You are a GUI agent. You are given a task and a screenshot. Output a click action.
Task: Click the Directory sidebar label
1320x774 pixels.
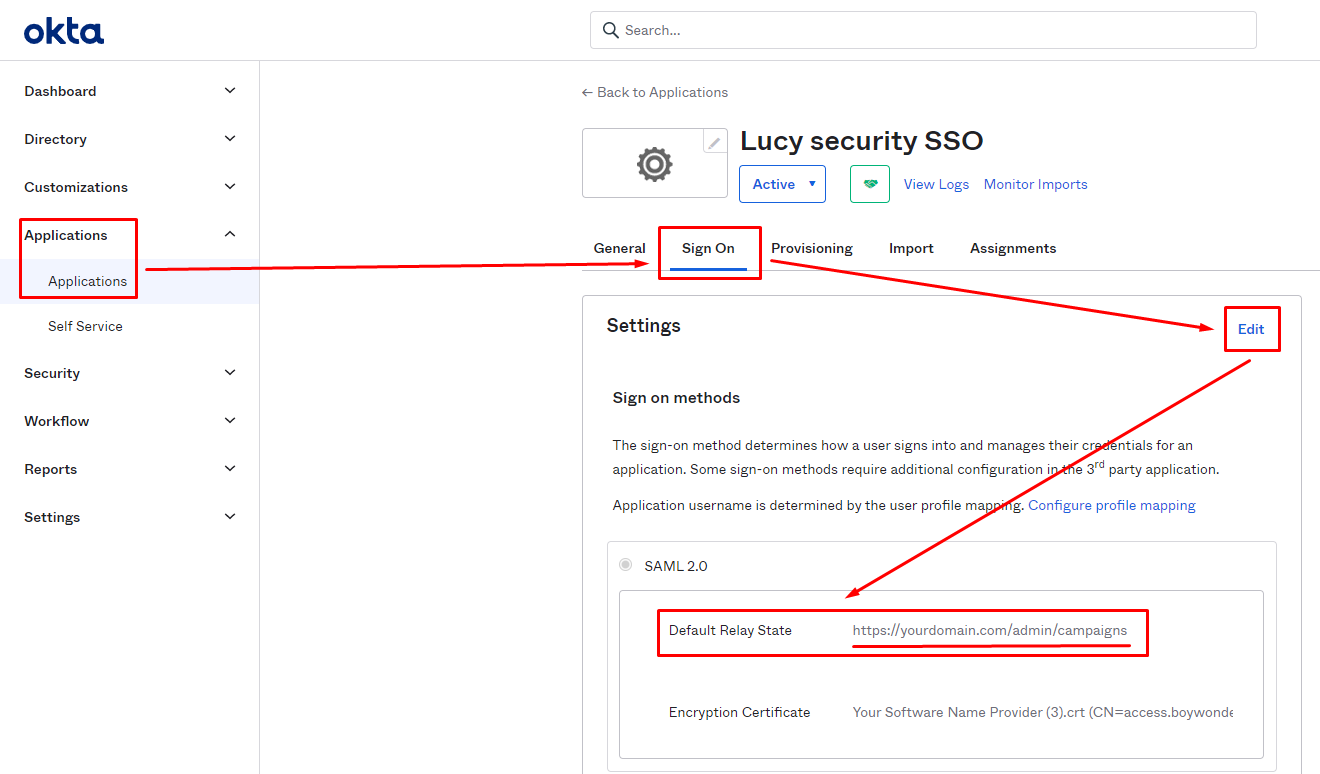[55, 139]
